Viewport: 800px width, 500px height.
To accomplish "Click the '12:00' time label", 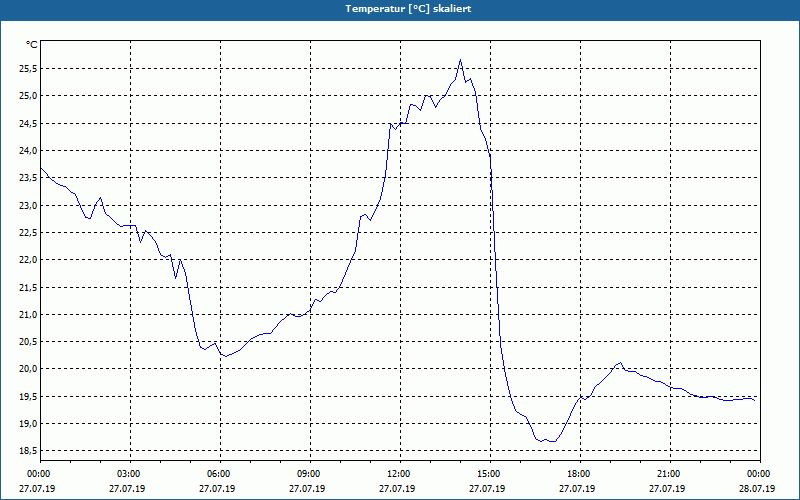I will click(x=399, y=474).
